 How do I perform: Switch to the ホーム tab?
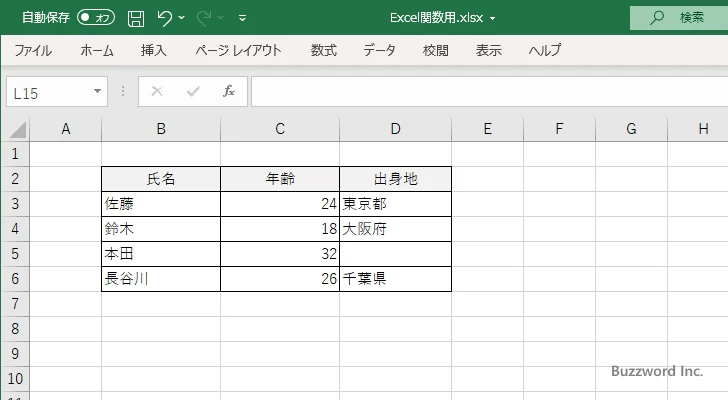coord(97,50)
